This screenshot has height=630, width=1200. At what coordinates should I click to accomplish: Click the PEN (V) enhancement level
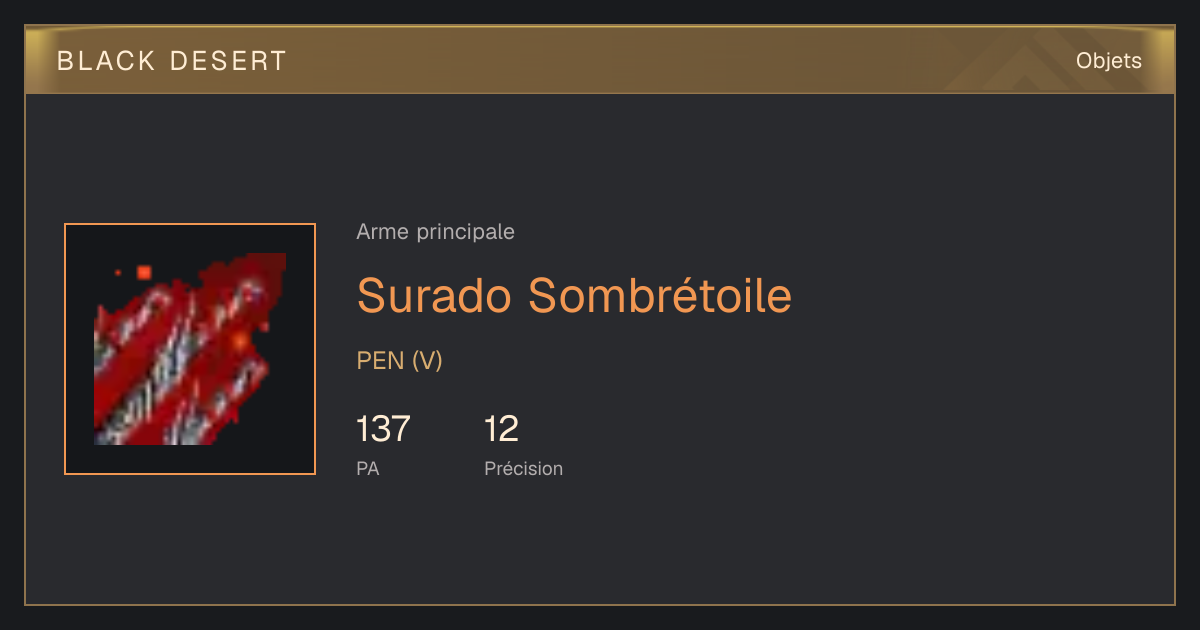[x=399, y=361]
